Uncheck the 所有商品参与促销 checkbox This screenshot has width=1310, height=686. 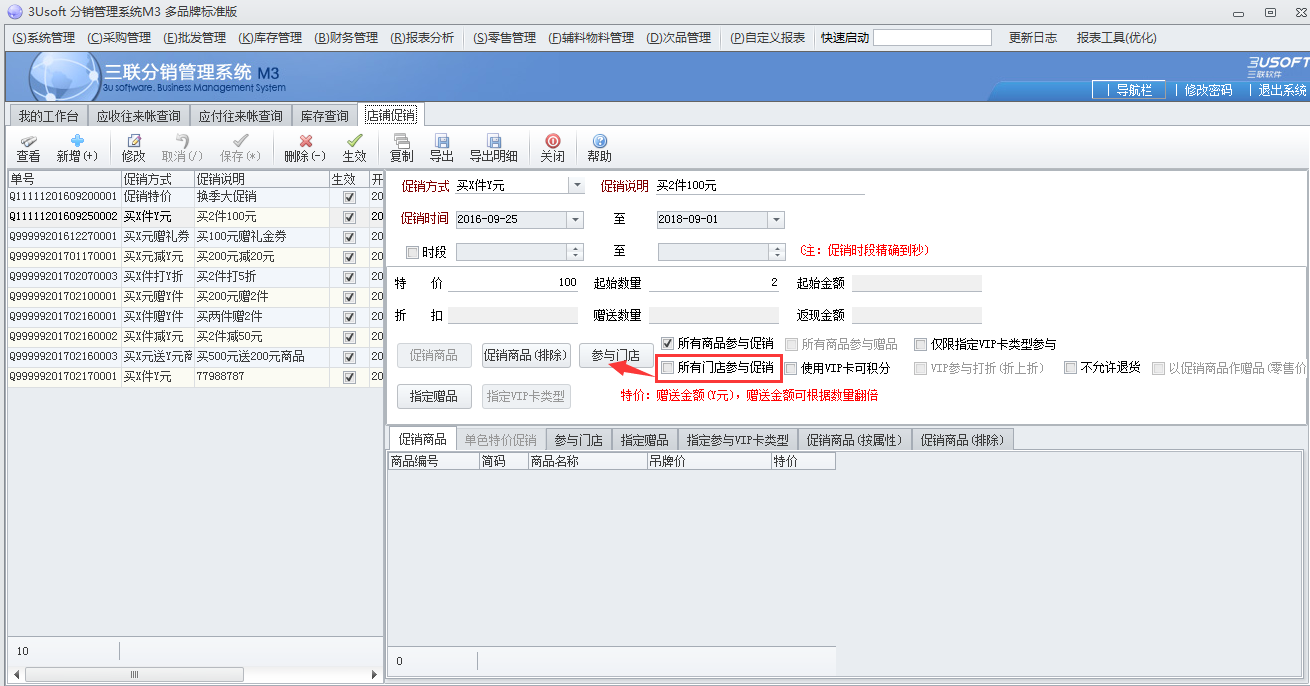[x=668, y=344]
